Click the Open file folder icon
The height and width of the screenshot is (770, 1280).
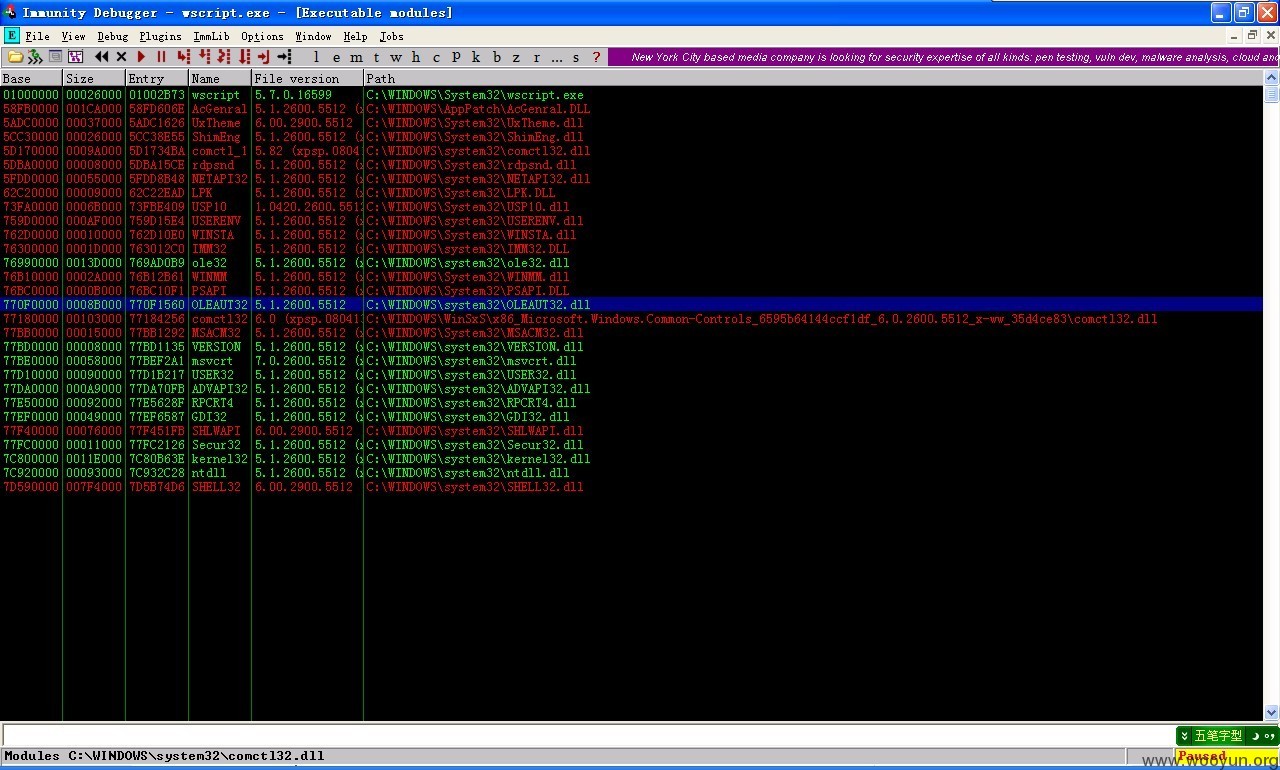(x=16, y=57)
